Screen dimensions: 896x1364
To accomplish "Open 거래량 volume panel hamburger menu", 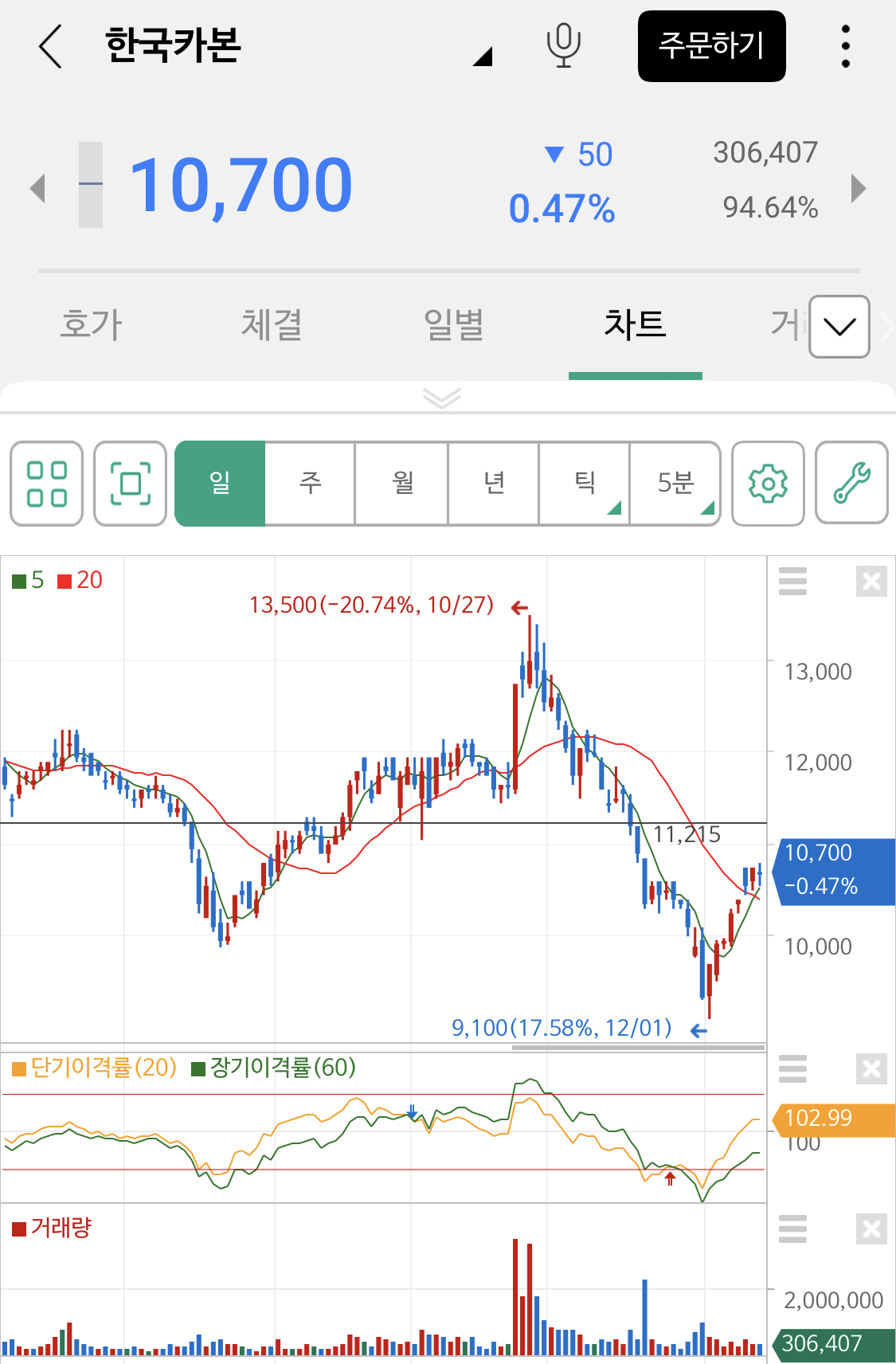I will pos(792,1229).
